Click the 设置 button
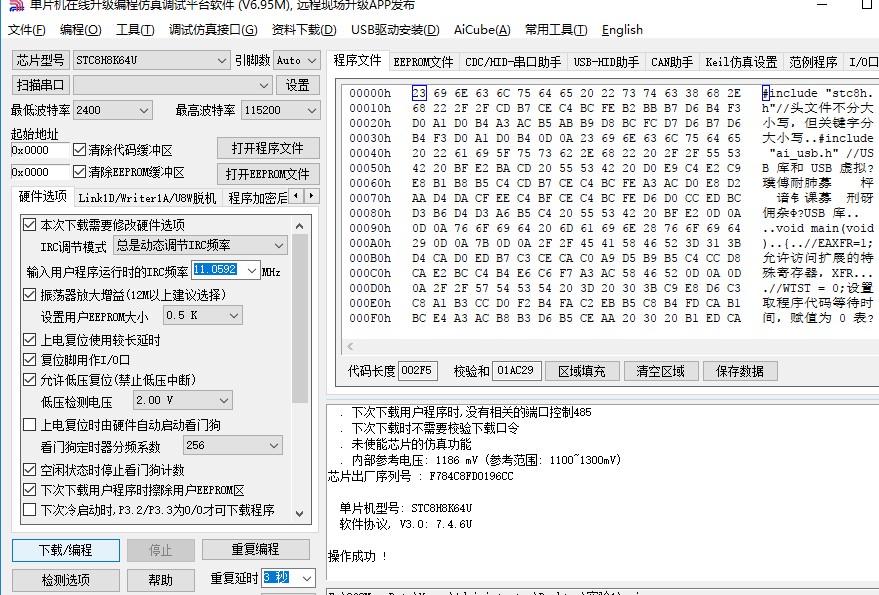879x595 pixels. tap(298, 85)
